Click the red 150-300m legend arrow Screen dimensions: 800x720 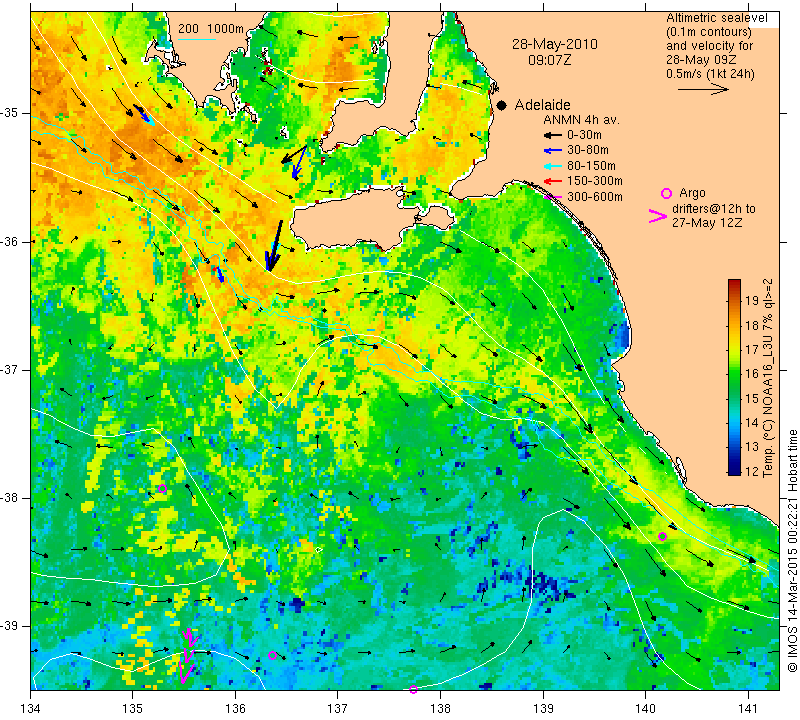(x=552, y=181)
